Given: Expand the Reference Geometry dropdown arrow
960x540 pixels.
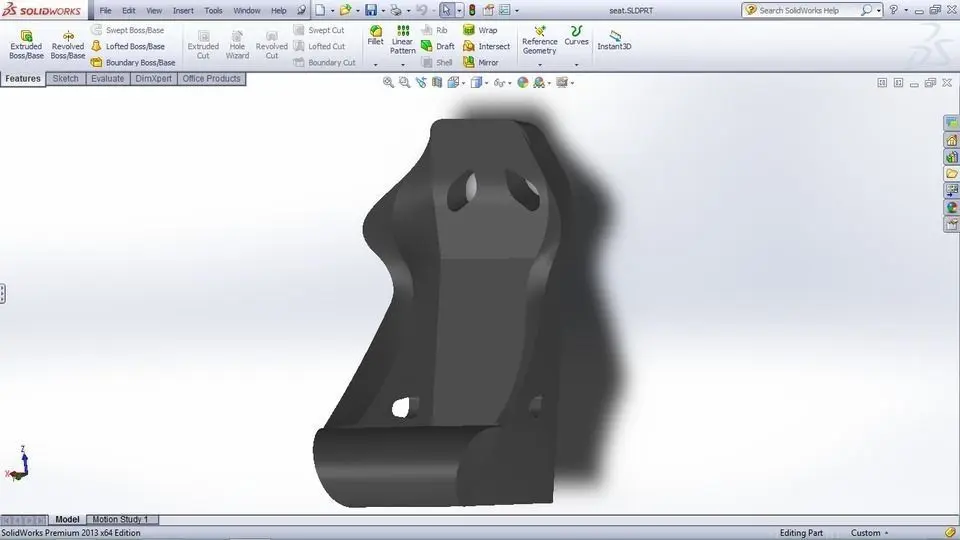Looking at the screenshot, I should pos(539,64).
